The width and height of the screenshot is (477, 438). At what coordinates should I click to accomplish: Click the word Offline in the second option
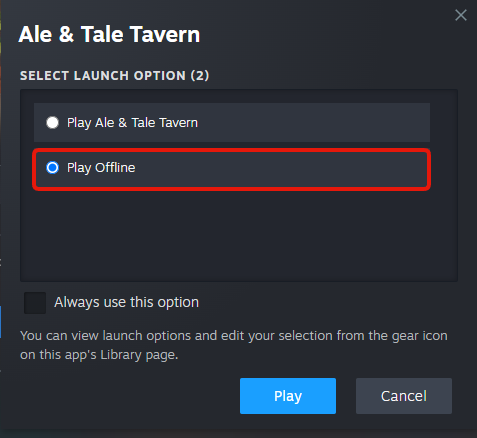(x=115, y=168)
